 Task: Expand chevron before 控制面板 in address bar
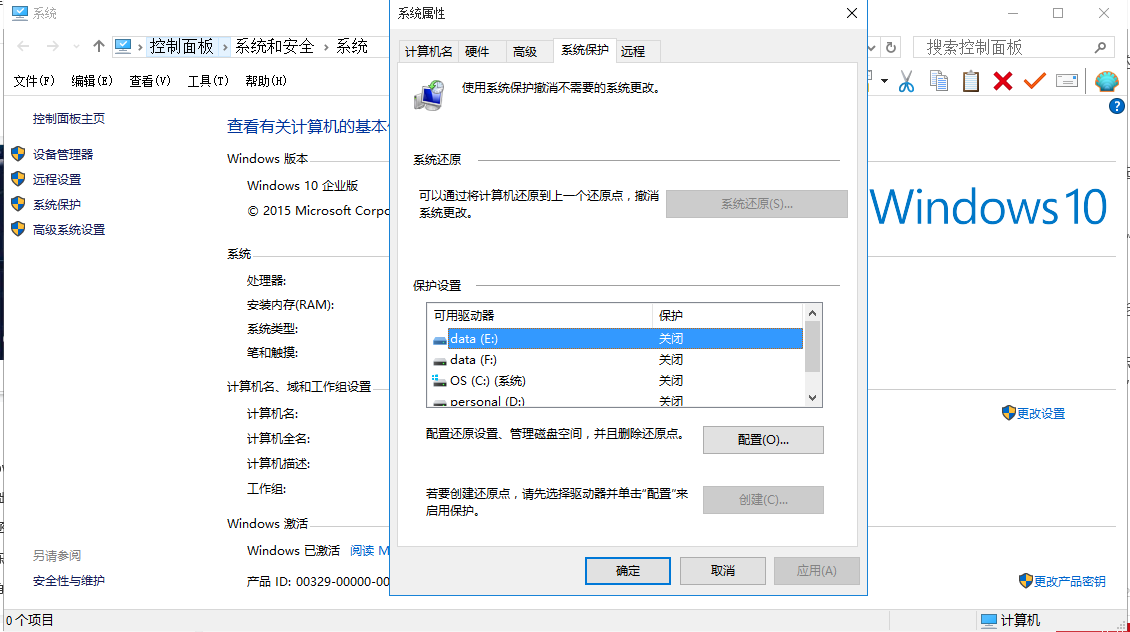tap(140, 48)
